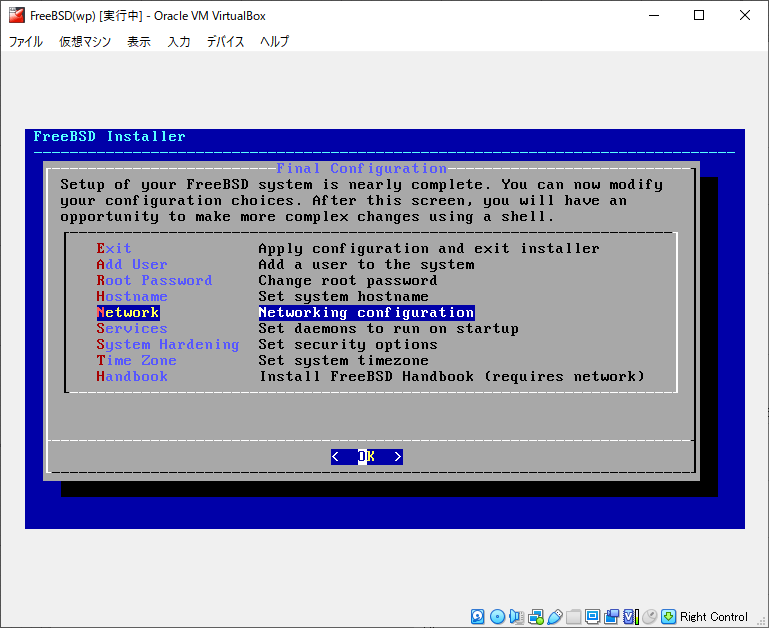Click the hard disk activity status icon
This screenshot has height=628, width=769.
[478, 617]
